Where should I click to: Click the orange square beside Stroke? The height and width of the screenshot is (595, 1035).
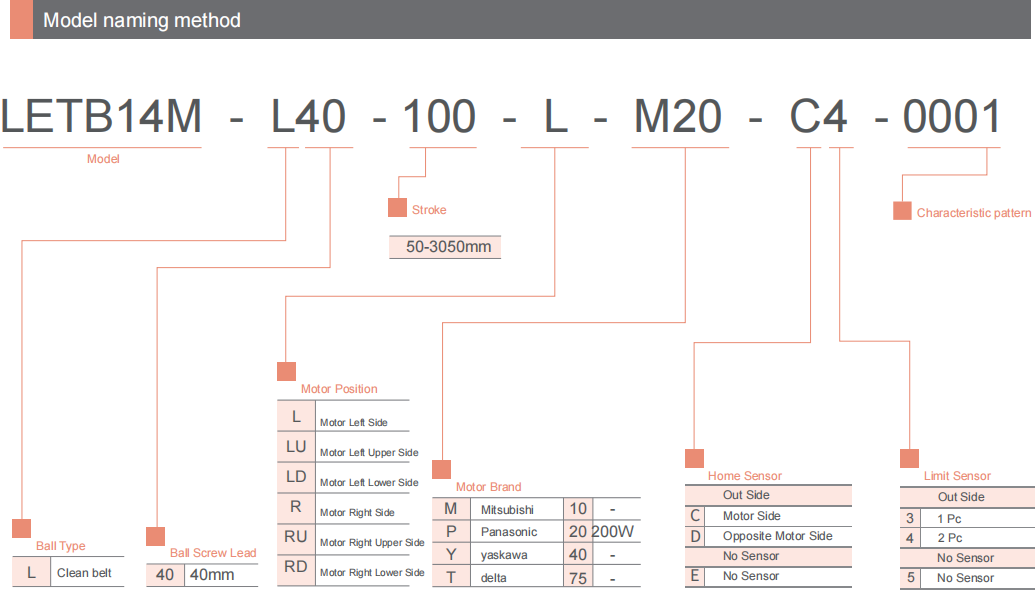[x=397, y=208]
